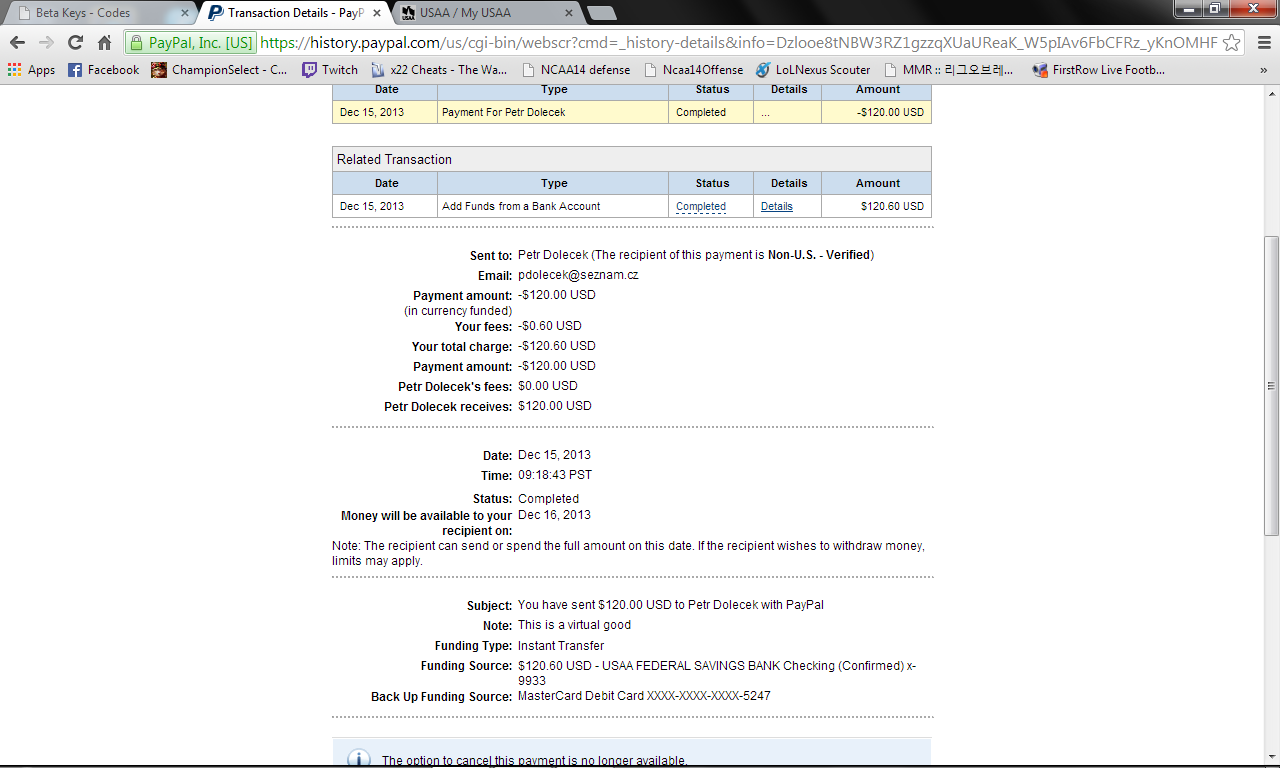1280x768 pixels.
Task: Click the page scrollbar thumb
Action: click(x=1271, y=385)
